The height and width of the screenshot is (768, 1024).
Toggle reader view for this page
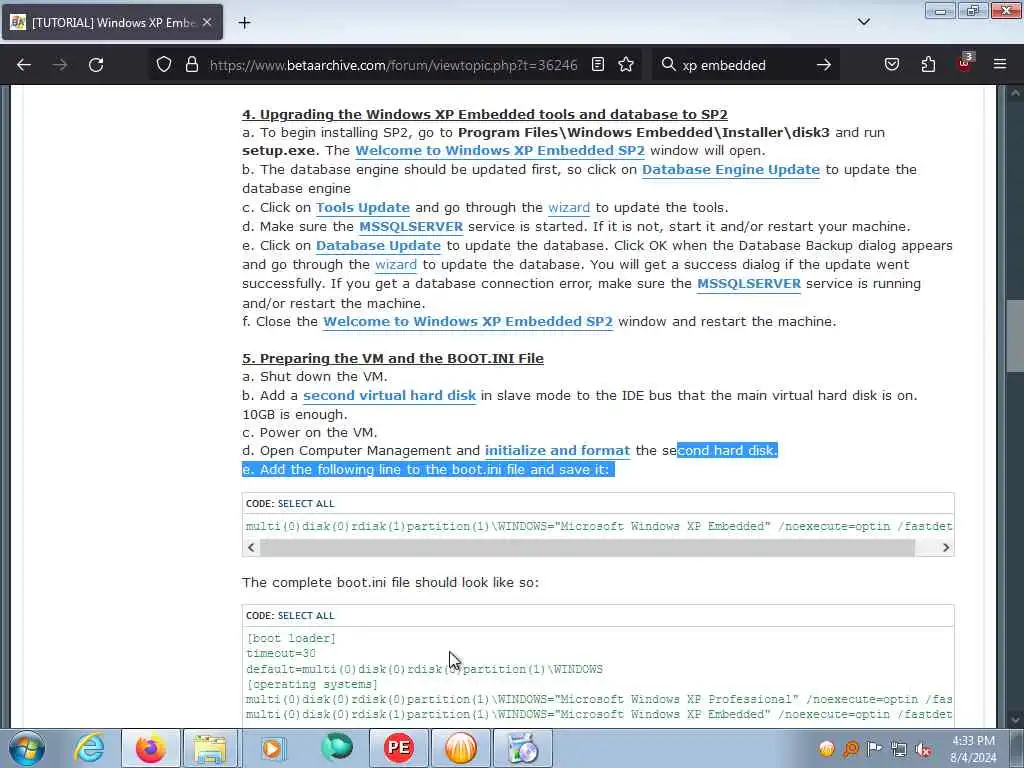pyautogui.click(x=598, y=65)
